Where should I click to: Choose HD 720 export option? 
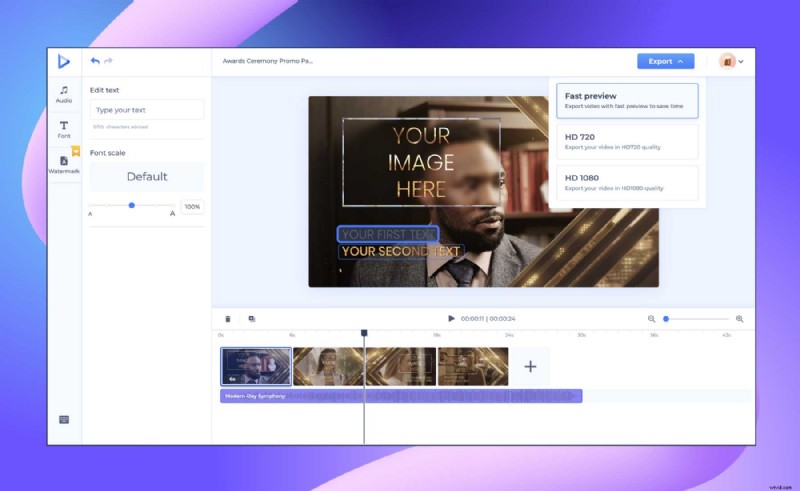coord(627,142)
